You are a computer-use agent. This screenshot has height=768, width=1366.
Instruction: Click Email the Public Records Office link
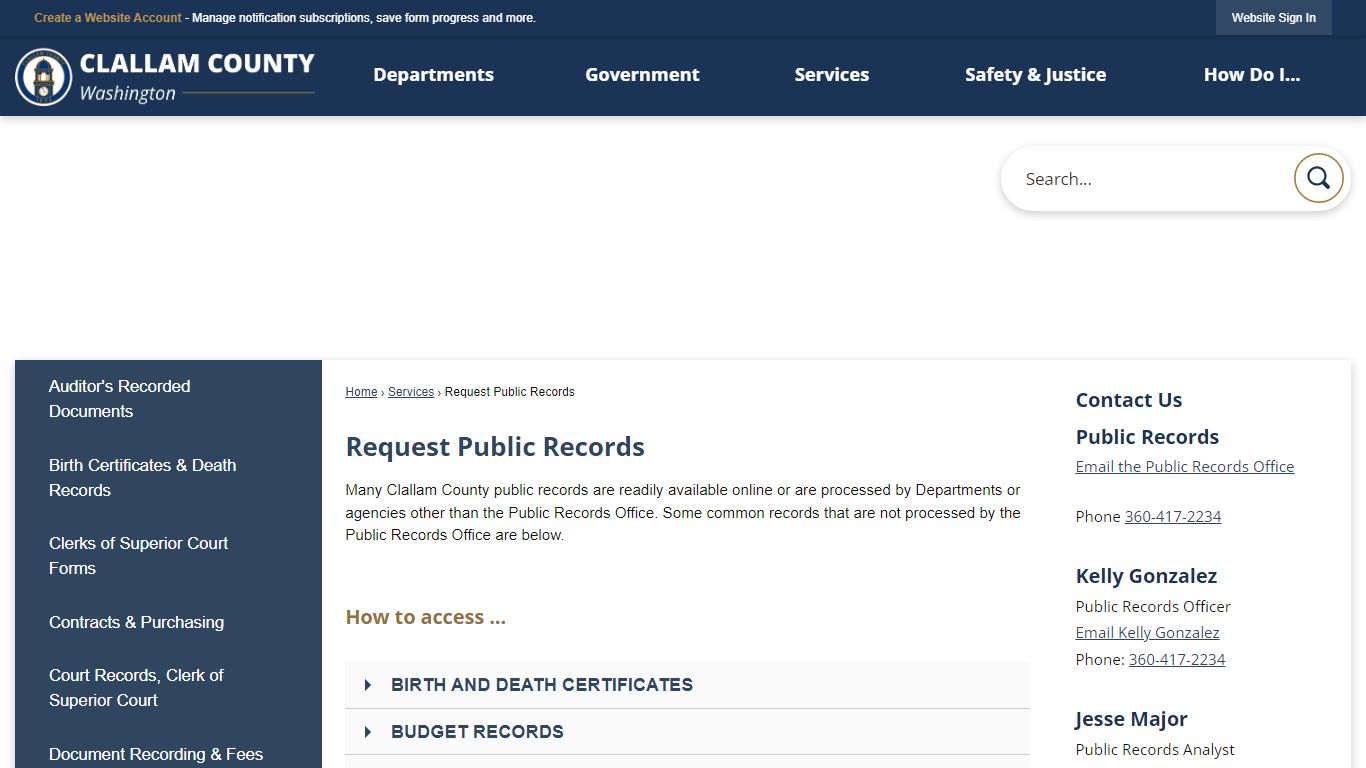point(1185,466)
